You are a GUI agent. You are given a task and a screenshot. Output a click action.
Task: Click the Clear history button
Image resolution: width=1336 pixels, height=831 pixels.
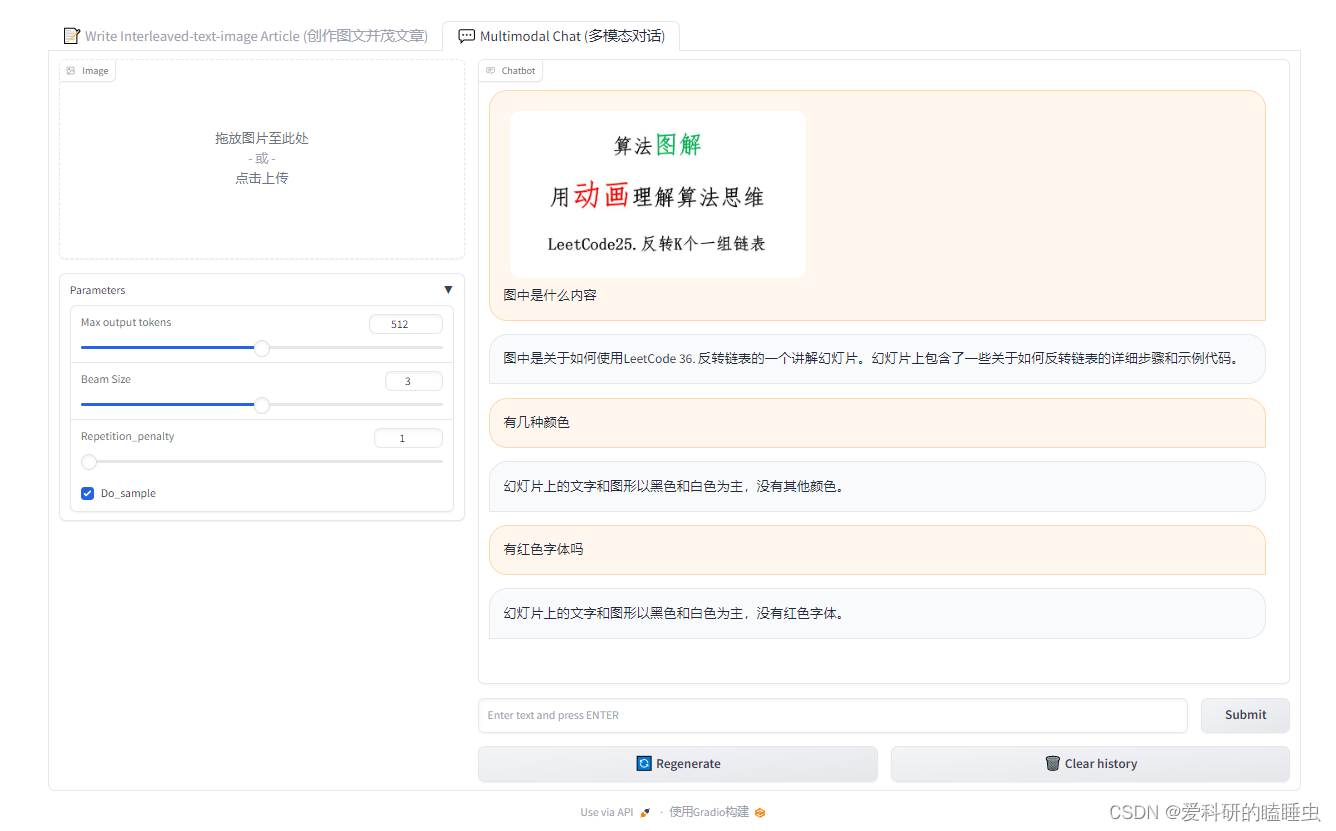coord(1090,764)
